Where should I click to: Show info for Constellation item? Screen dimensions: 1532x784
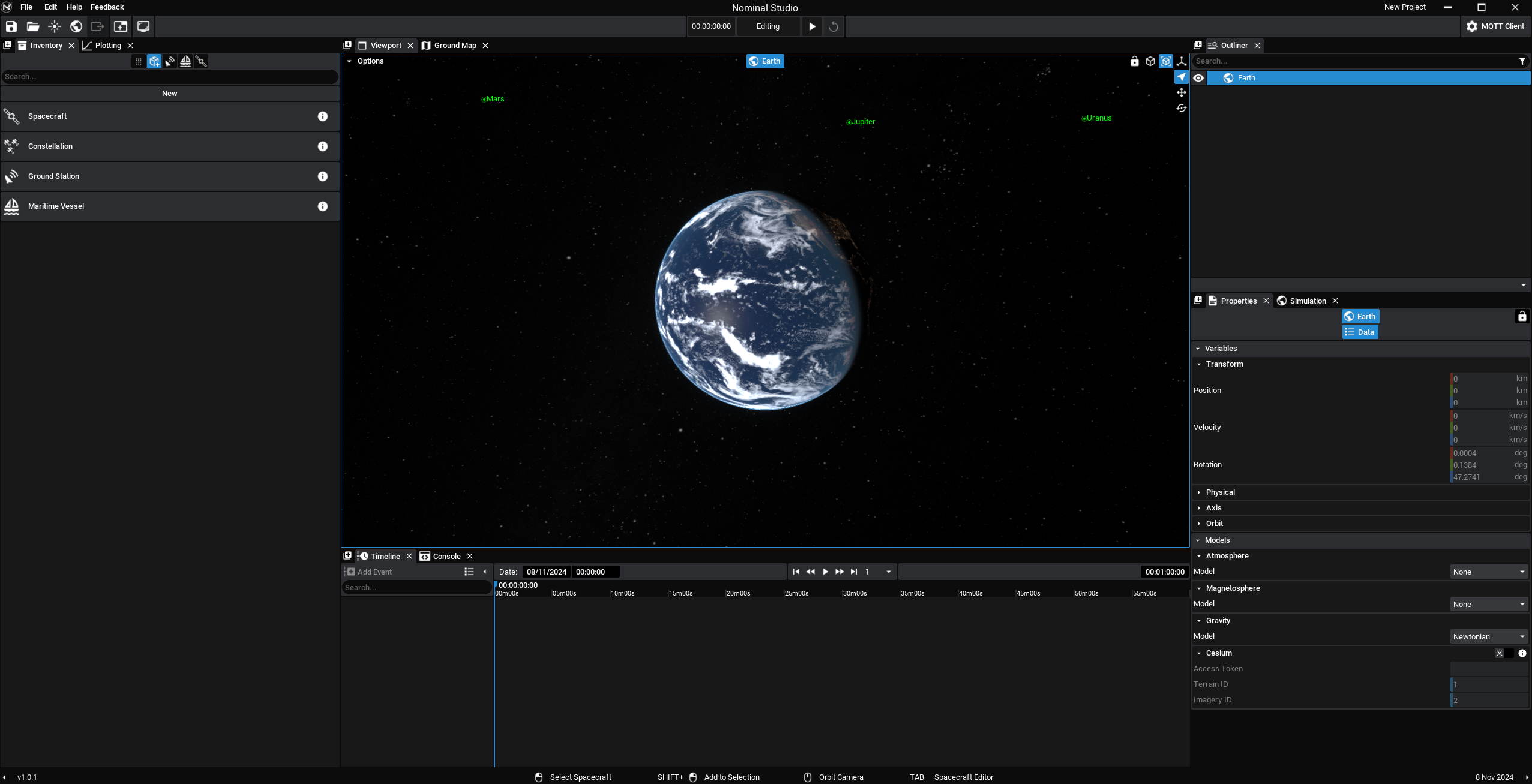pos(323,146)
